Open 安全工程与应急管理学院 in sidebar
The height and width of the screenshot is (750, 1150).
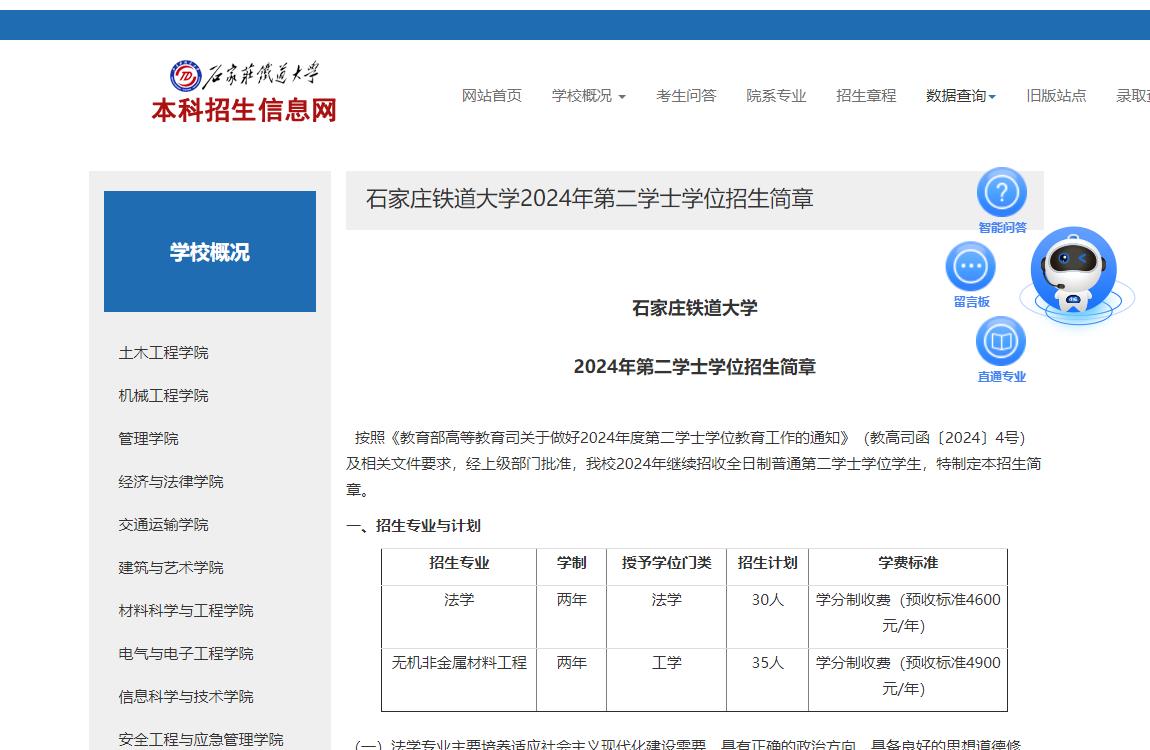(201, 739)
